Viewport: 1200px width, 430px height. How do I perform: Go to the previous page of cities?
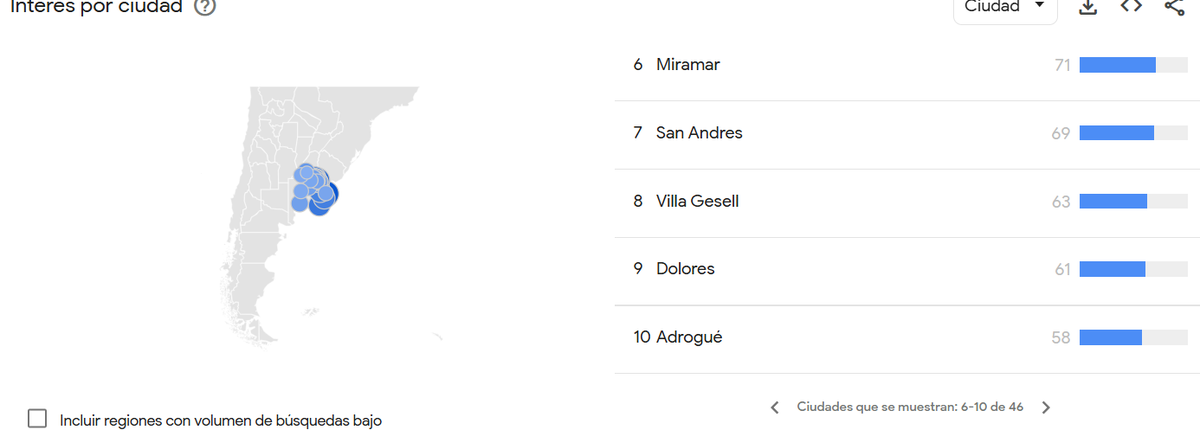pos(774,407)
